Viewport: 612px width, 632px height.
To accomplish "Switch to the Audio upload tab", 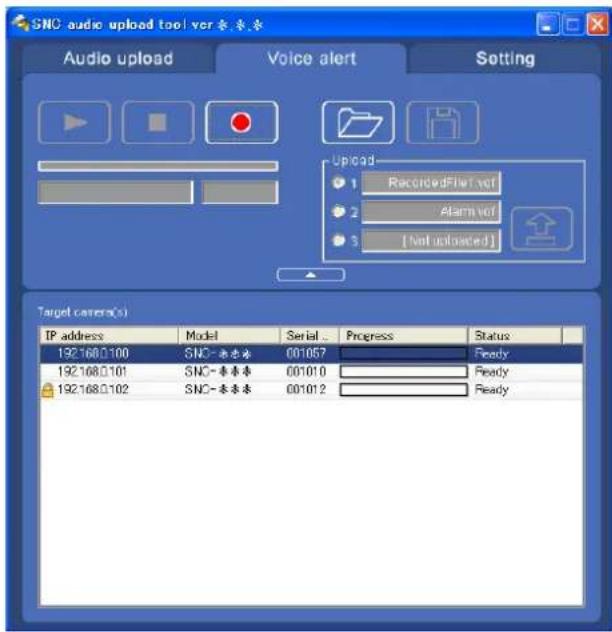I will [x=118, y=59].
